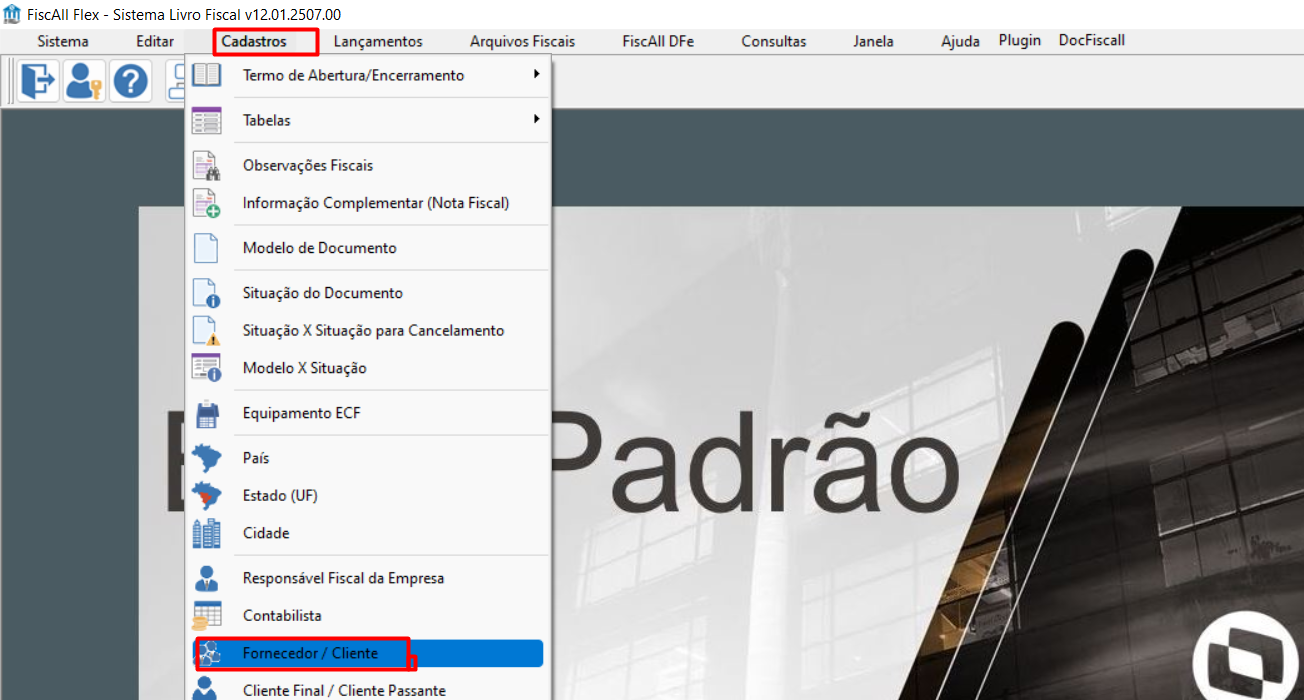Open the Plugin menu
Image resolution: width=1304 pixels, height=700 pixels.
pyautogui.click(x=1020, y=40)
